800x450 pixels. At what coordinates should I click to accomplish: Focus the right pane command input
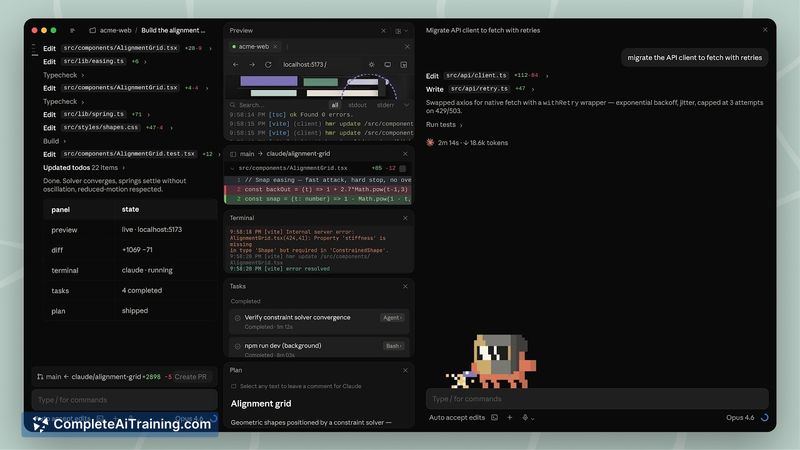[x=597, y=399]
